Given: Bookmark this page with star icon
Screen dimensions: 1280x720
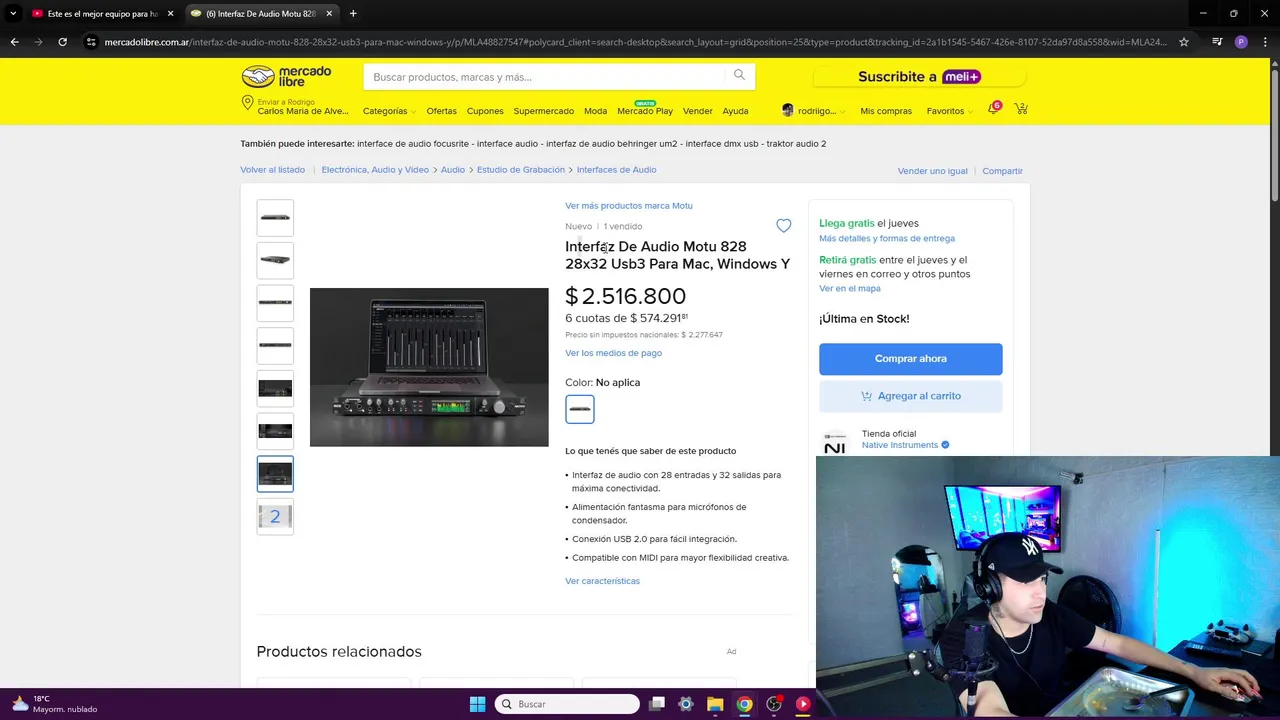Looking at the screenshot, I should point(1184,42).
